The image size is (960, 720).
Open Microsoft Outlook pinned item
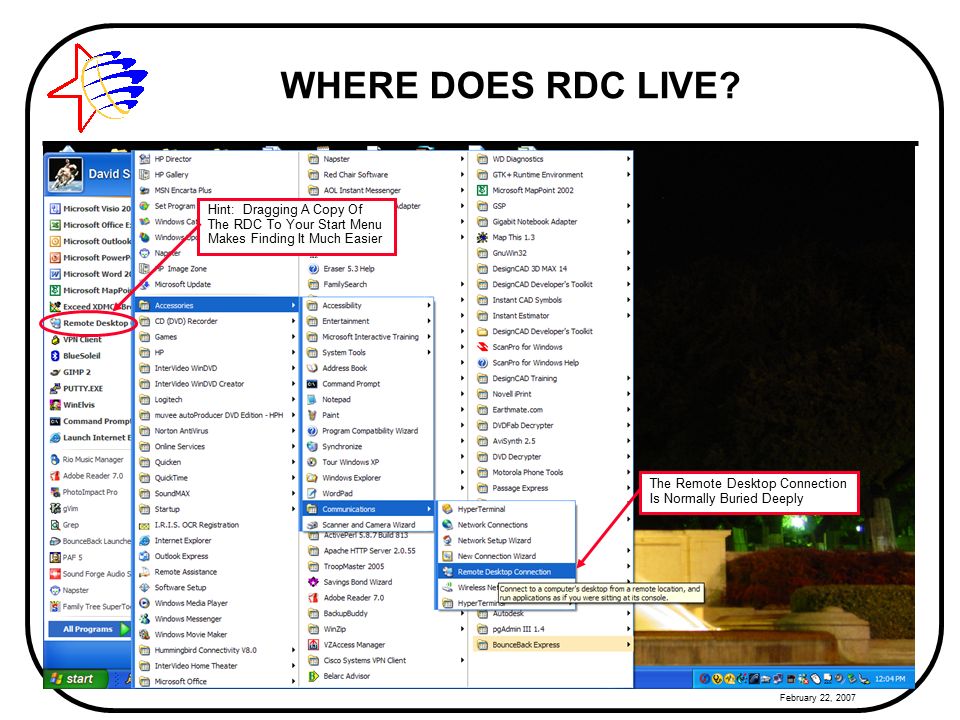coord(90,241)
